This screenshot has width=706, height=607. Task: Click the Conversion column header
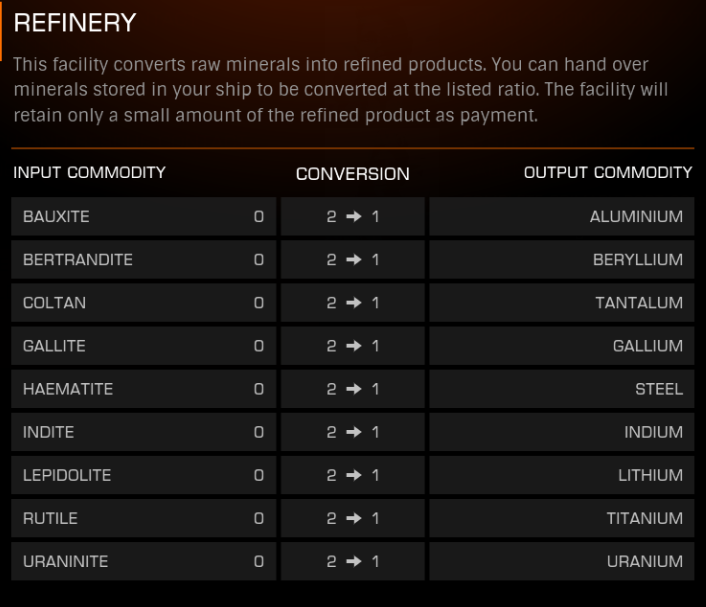pyautogui.click(x=353, y=174)
